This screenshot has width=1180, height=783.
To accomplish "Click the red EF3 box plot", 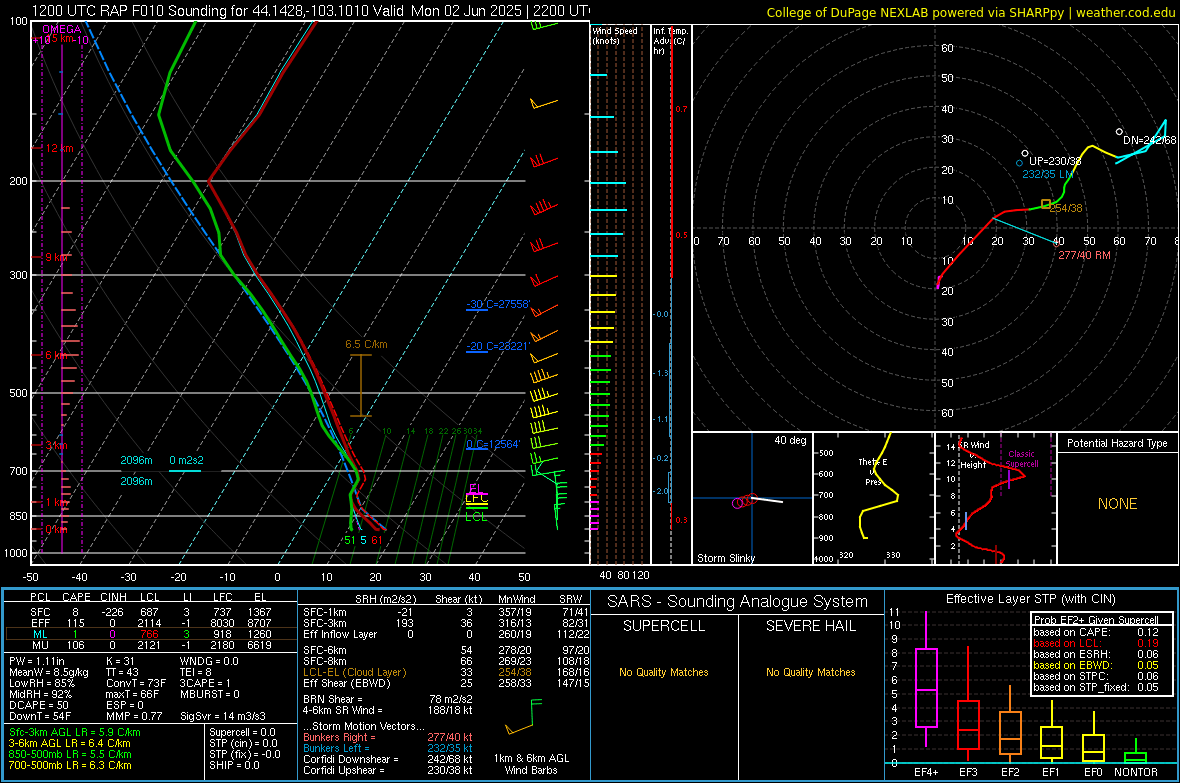I will point(968,705).
